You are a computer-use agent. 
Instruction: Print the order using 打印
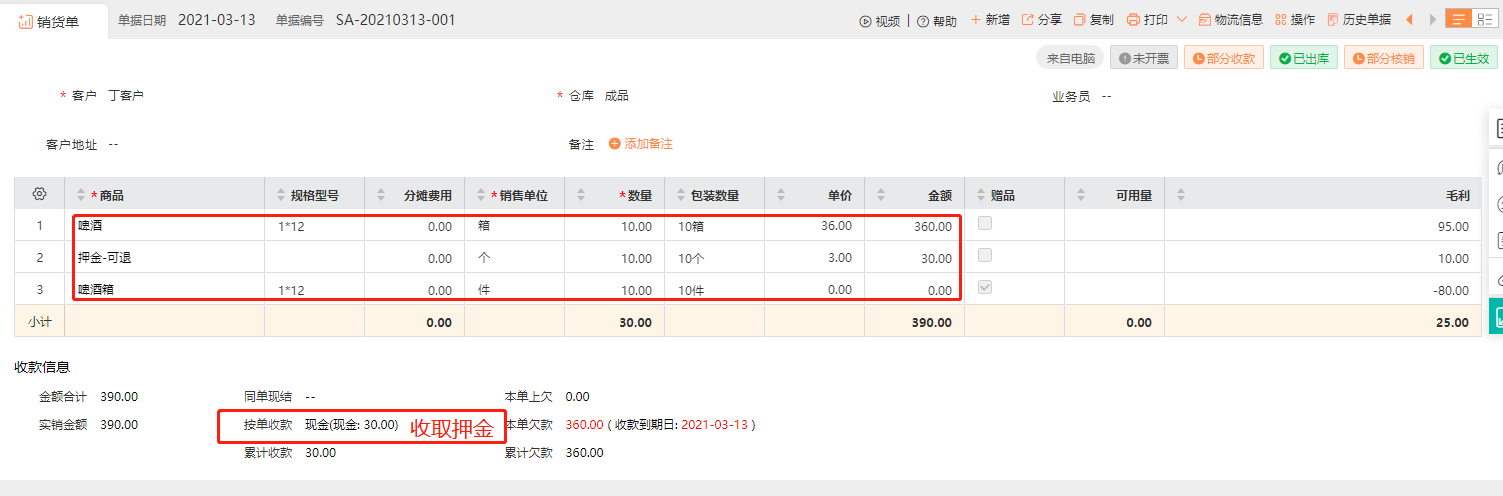[x=1147, y=20]
